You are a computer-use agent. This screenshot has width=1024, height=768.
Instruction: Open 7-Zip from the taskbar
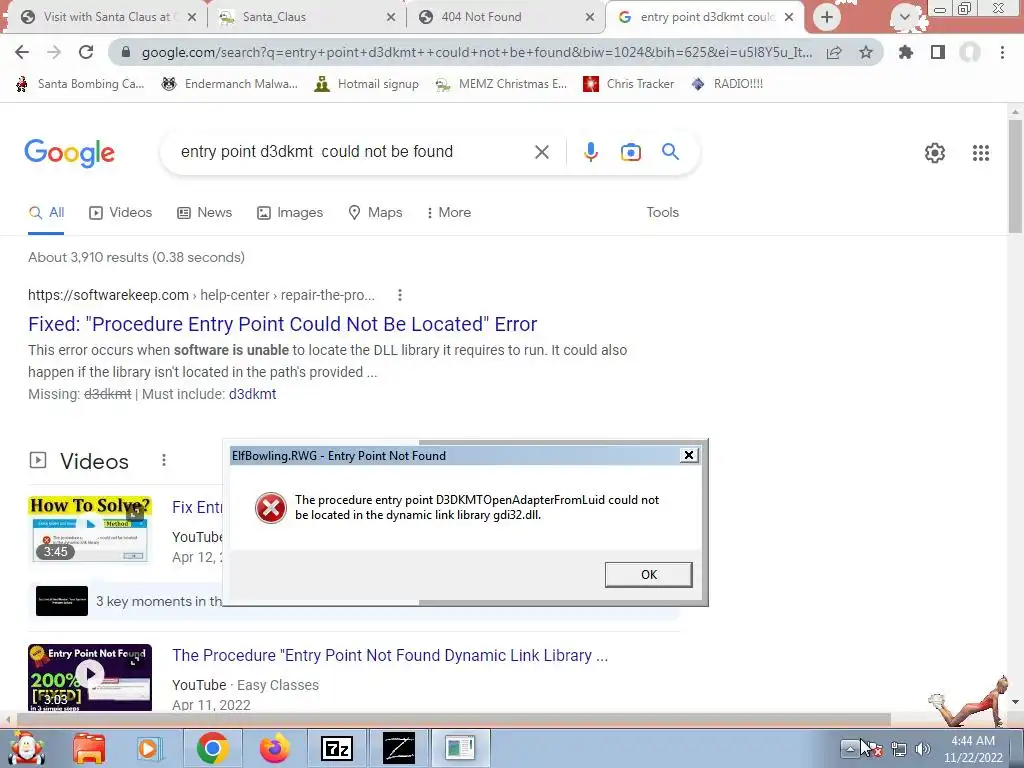tap(336, 748)
